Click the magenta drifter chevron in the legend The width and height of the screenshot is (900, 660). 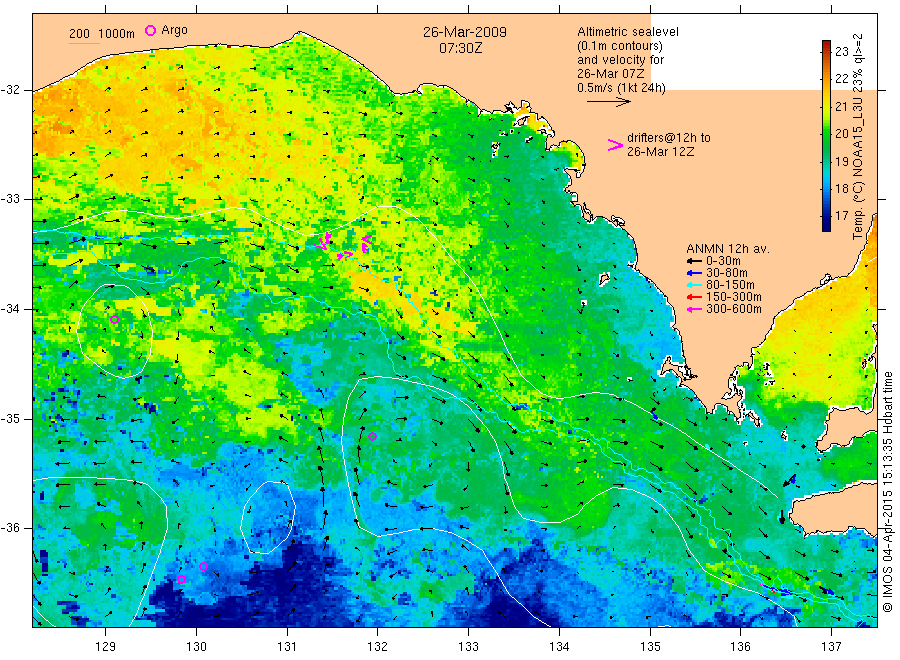(x=615, y=145)
